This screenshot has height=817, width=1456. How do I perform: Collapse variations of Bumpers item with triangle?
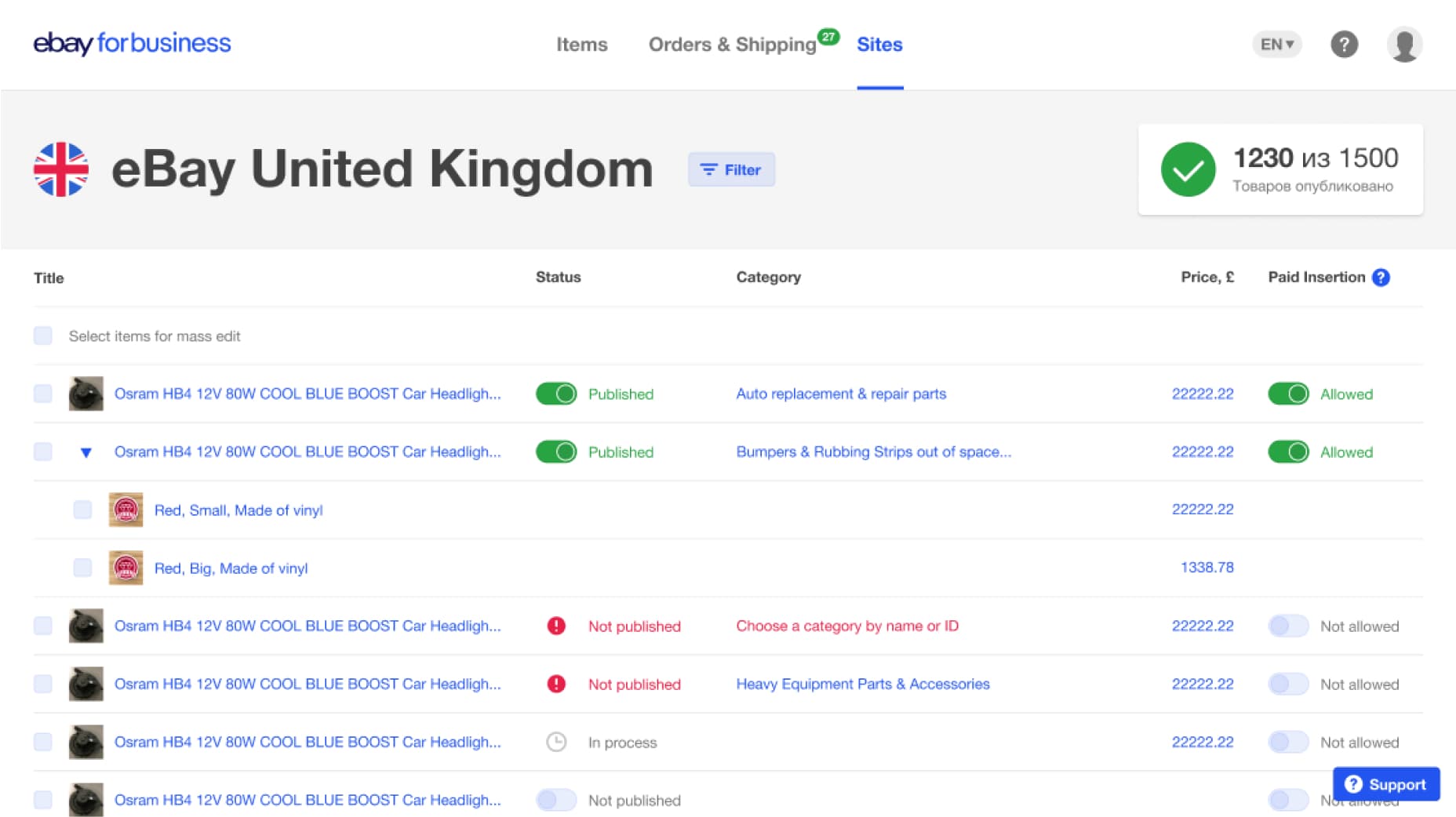click(86, 452)
